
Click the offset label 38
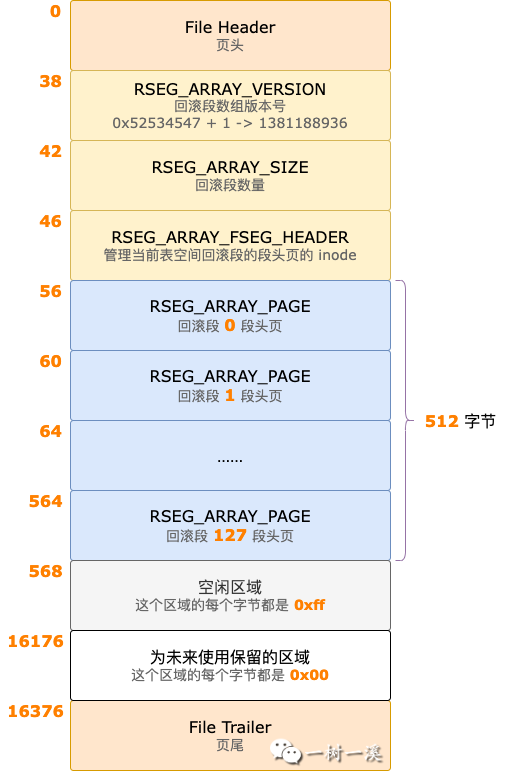(51, 81)
